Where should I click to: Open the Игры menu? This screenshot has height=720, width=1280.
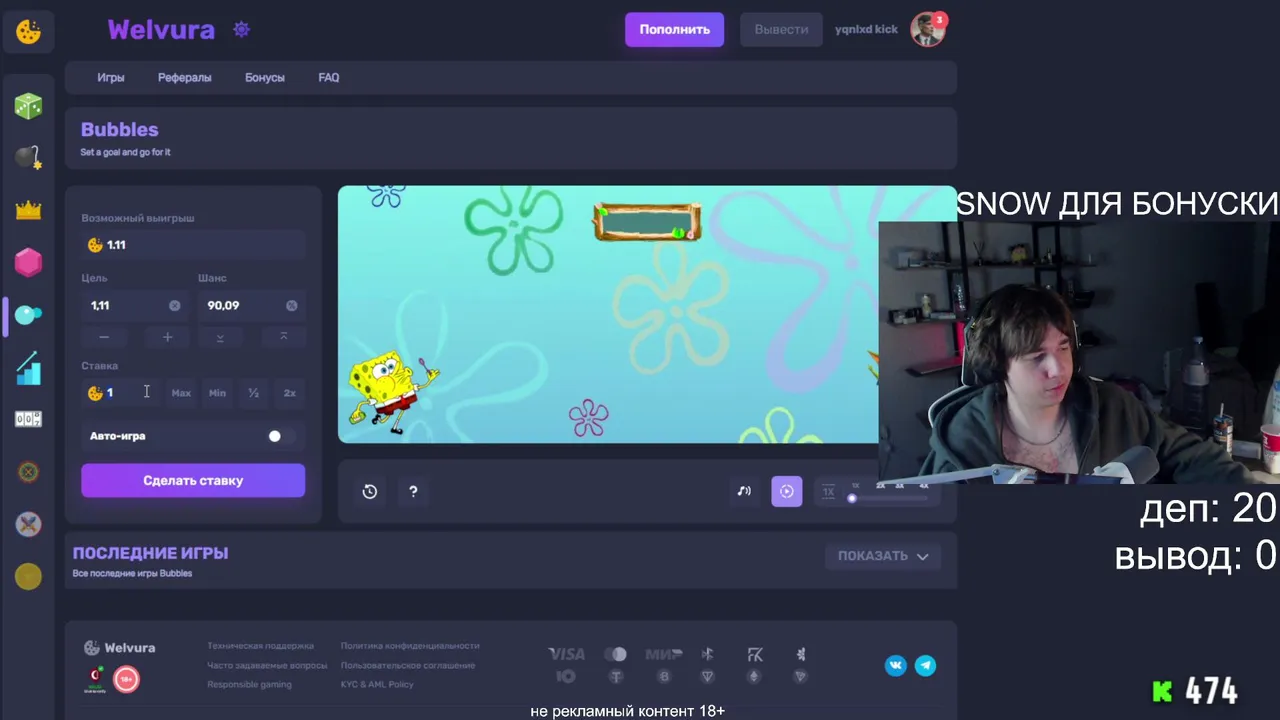click(111, 77)
